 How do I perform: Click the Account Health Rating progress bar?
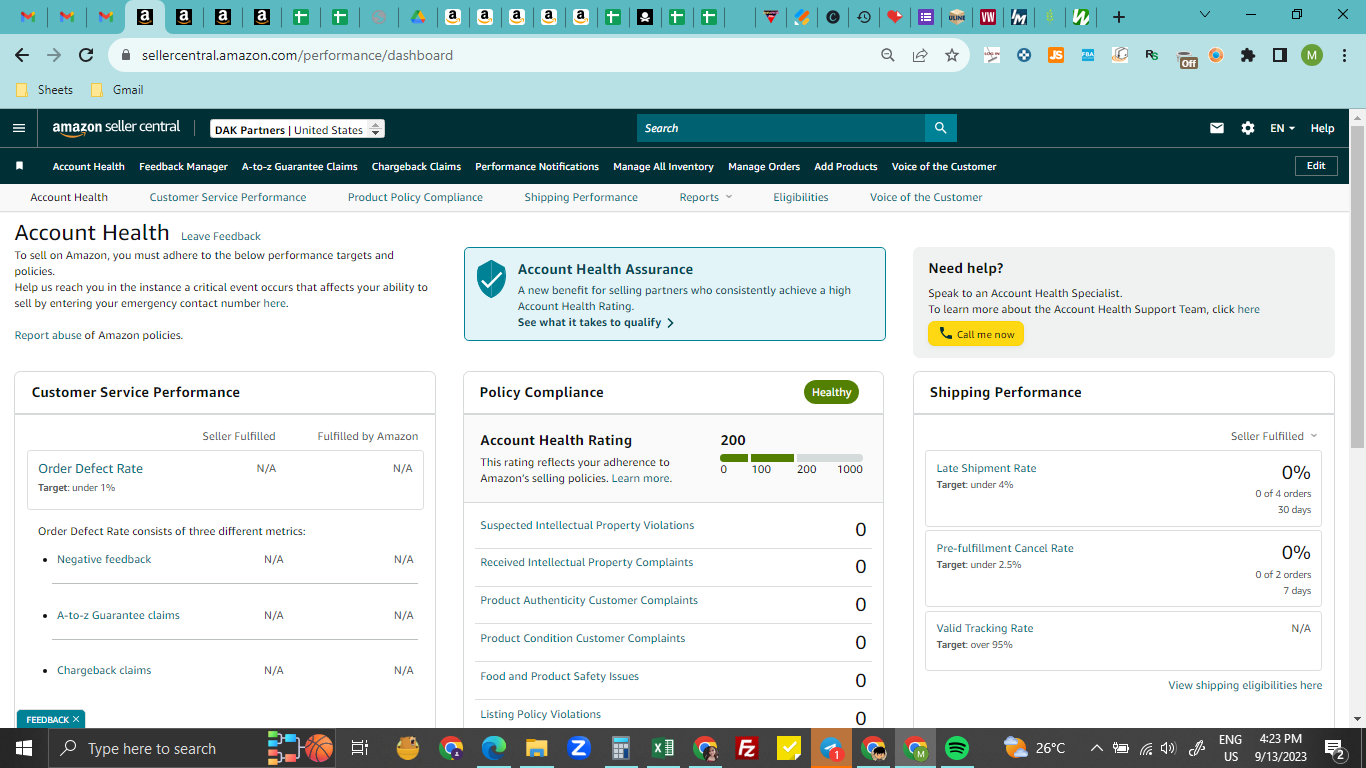point(791,458)
